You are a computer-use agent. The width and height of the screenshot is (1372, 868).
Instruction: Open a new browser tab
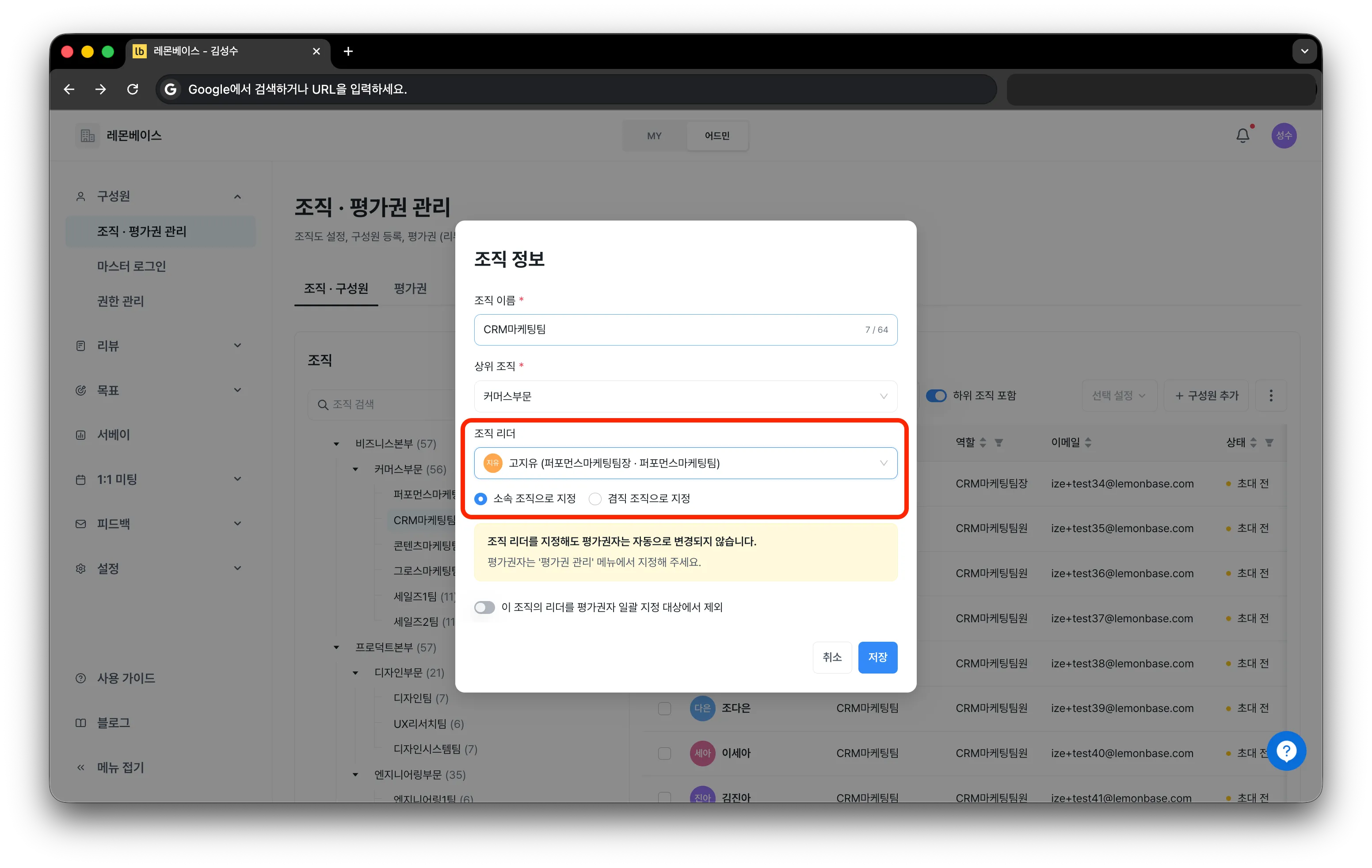tap(348, 51)
